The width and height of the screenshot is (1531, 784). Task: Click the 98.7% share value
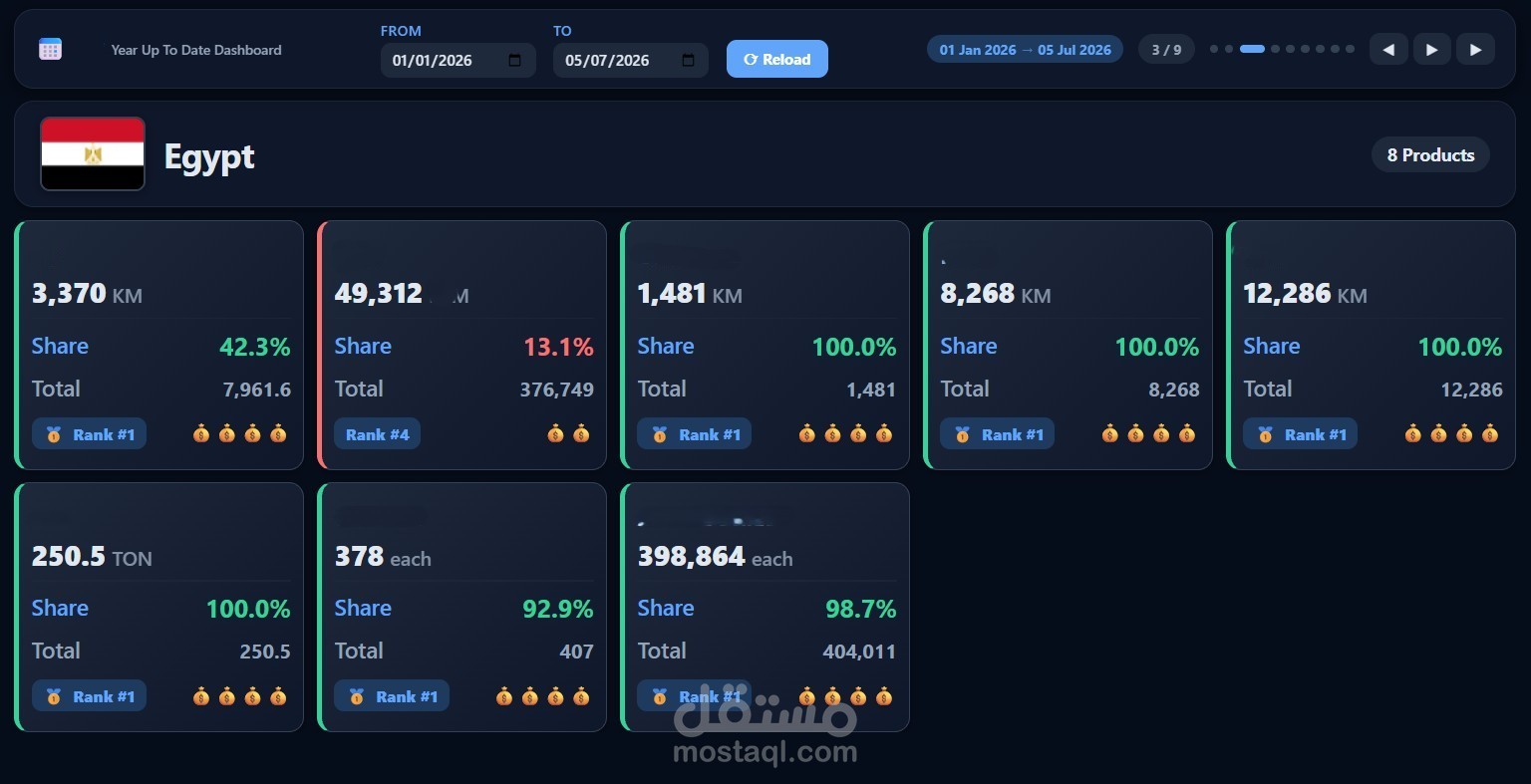coord(861,609)
